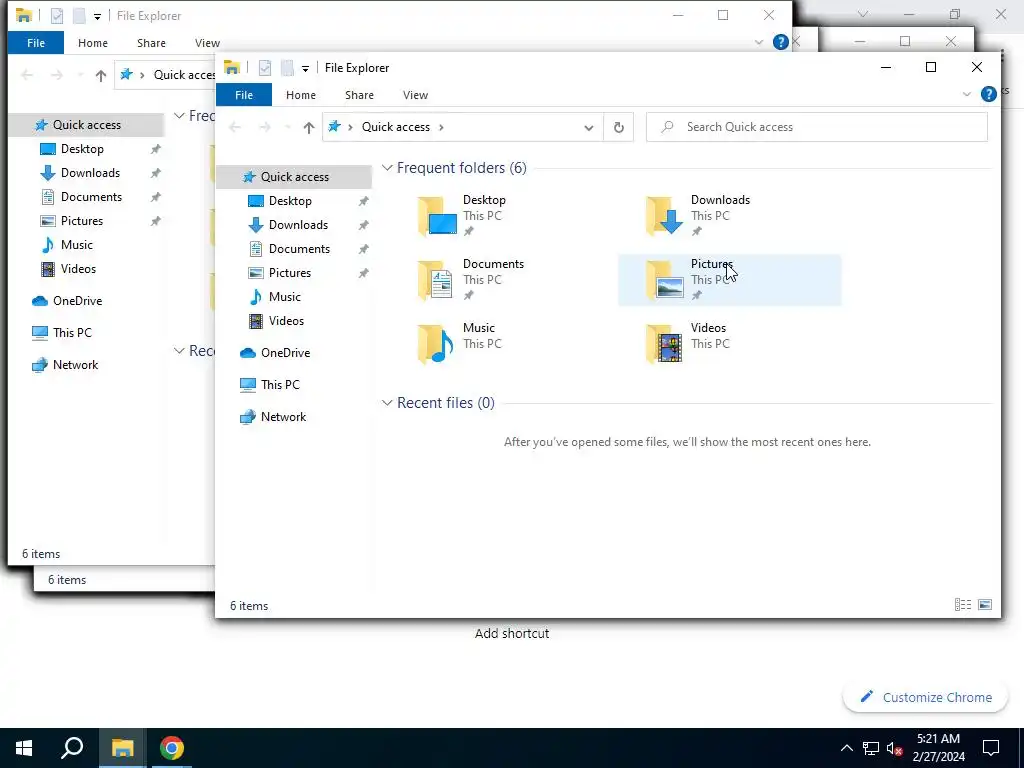Collapse Frequent folders section in back window
The height and width of the screenshot is (768, 1024).
point(179,116)
